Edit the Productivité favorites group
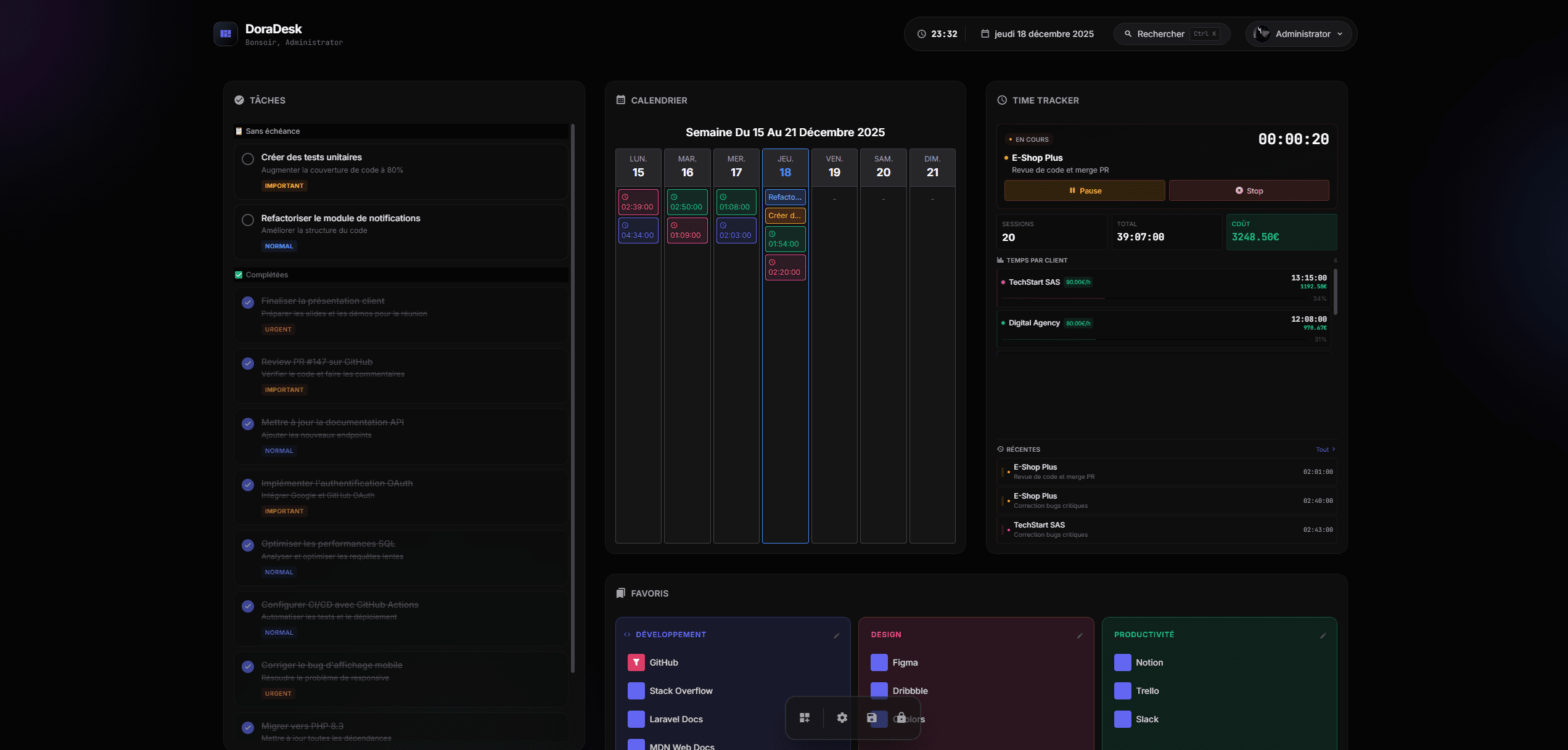Viewport: 1568px width, 750px height. (1323, 635)
